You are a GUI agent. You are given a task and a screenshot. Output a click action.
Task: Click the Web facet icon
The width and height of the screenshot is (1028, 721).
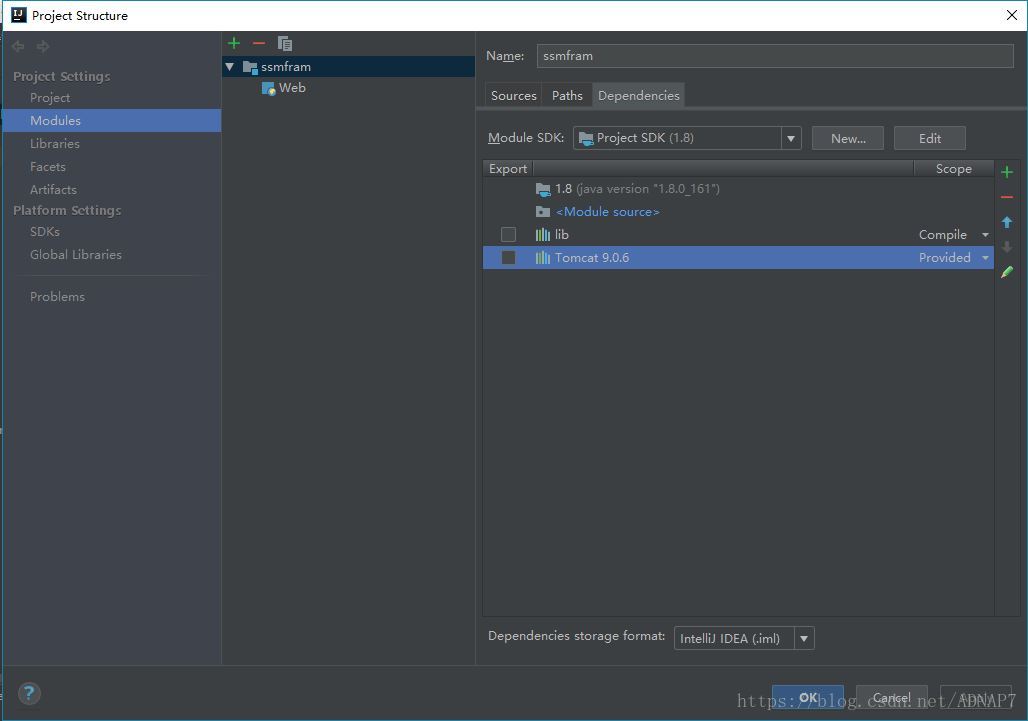[269, 88]
